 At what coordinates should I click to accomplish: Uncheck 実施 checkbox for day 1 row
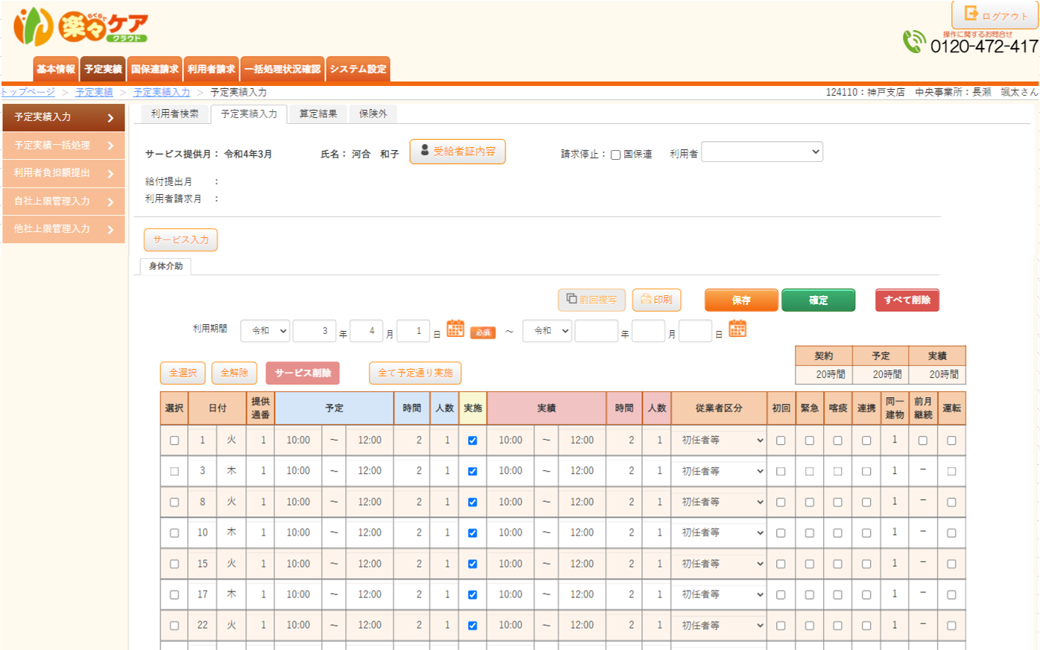coord(472,441)
